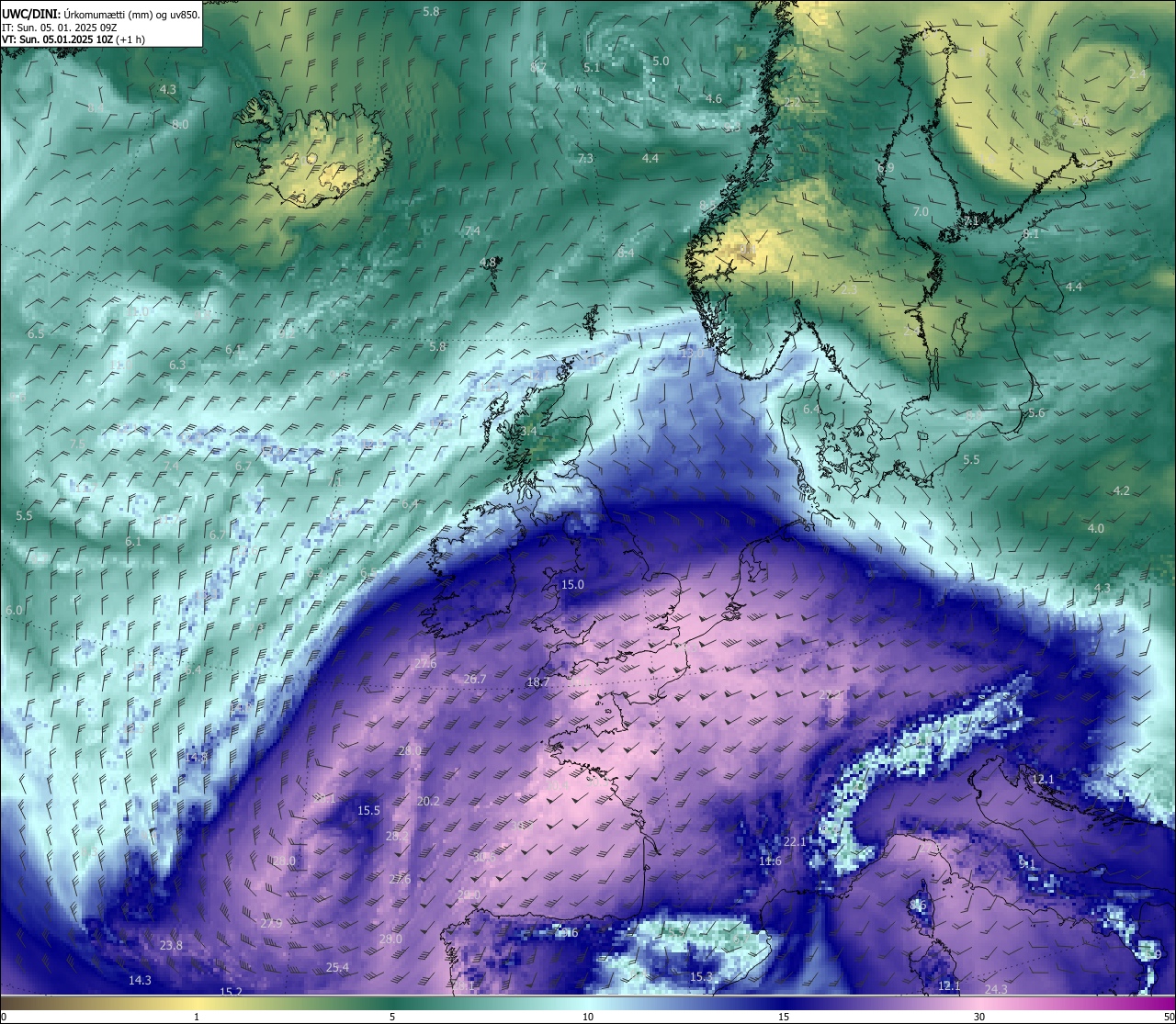This screenshot has height=1024, width=1176.
Task: Click the 15.3 value label
Action: pos(701,976)
